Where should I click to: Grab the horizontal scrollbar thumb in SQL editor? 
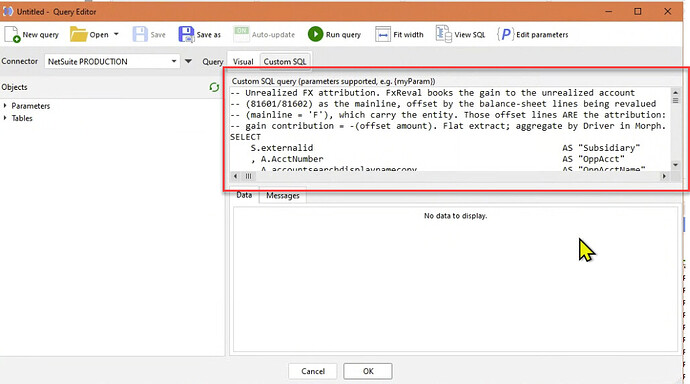[249, 176]
